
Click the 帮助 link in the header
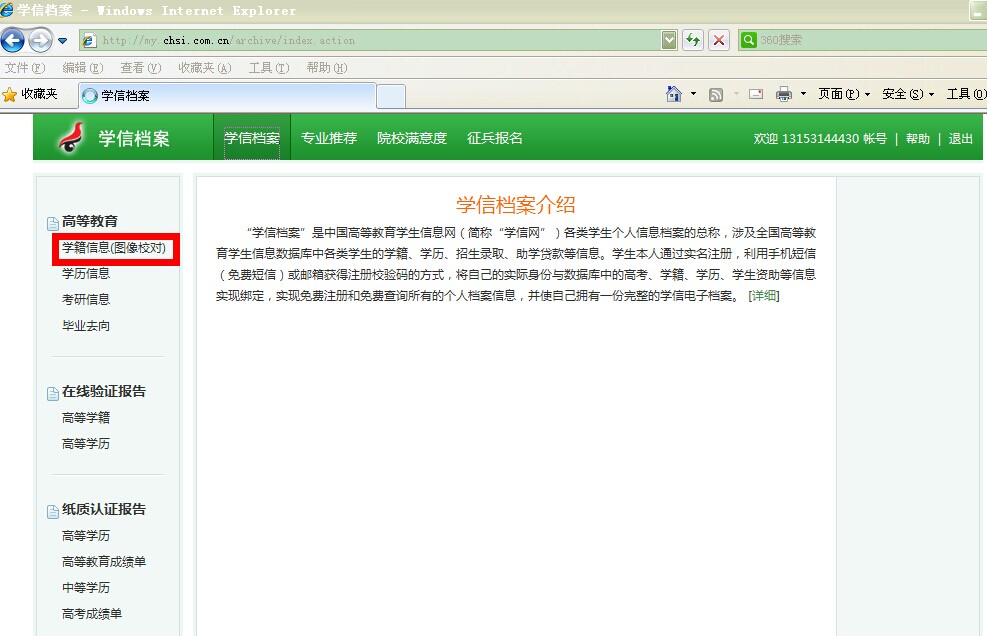coord(918,139)
